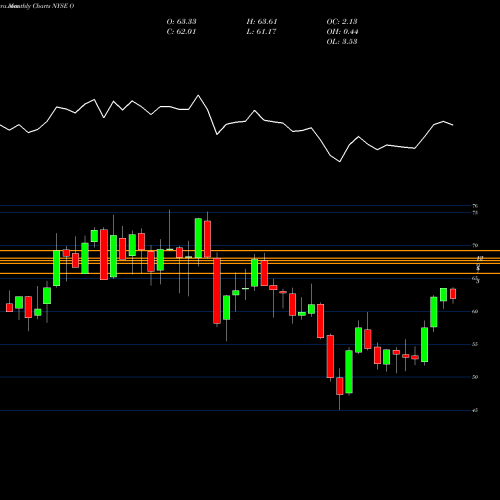Click the lowest red candle near 45
The height and width of the screenshot is (500, 500).
click(x=340, y=386)
